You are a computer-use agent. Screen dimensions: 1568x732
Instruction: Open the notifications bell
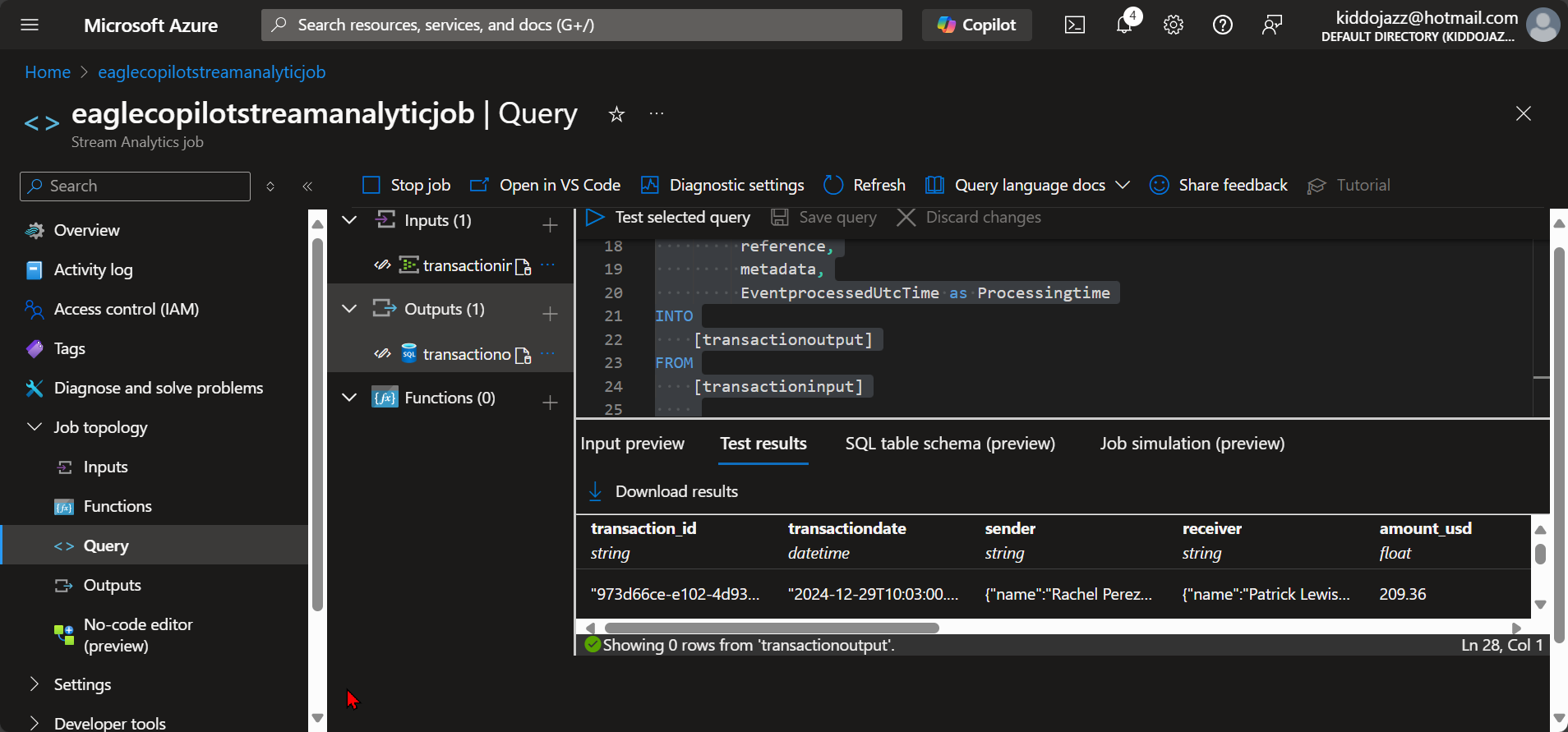[x=1124, y=25]
